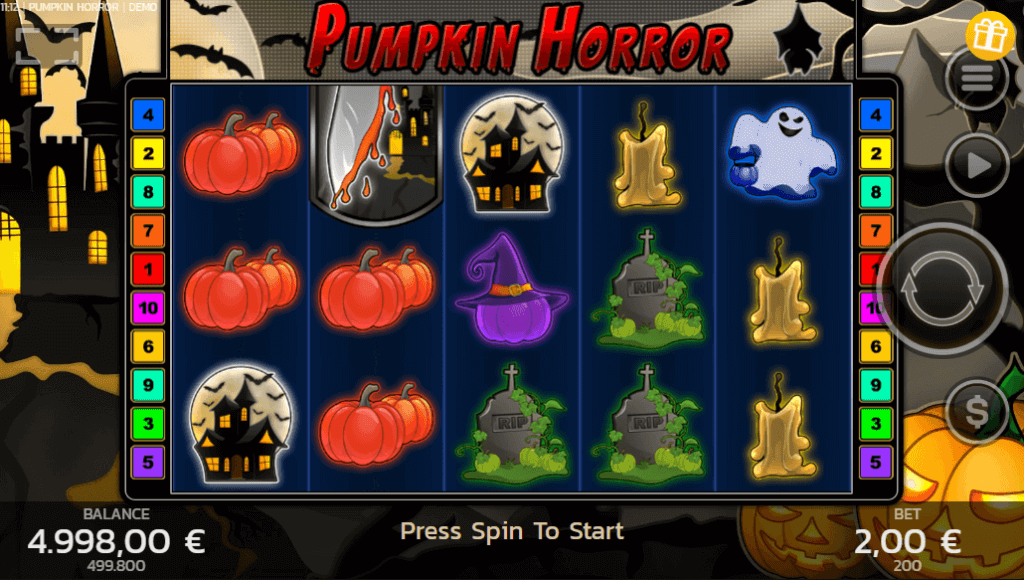Select left payline 4 blue marker

[x=148, y=115]
